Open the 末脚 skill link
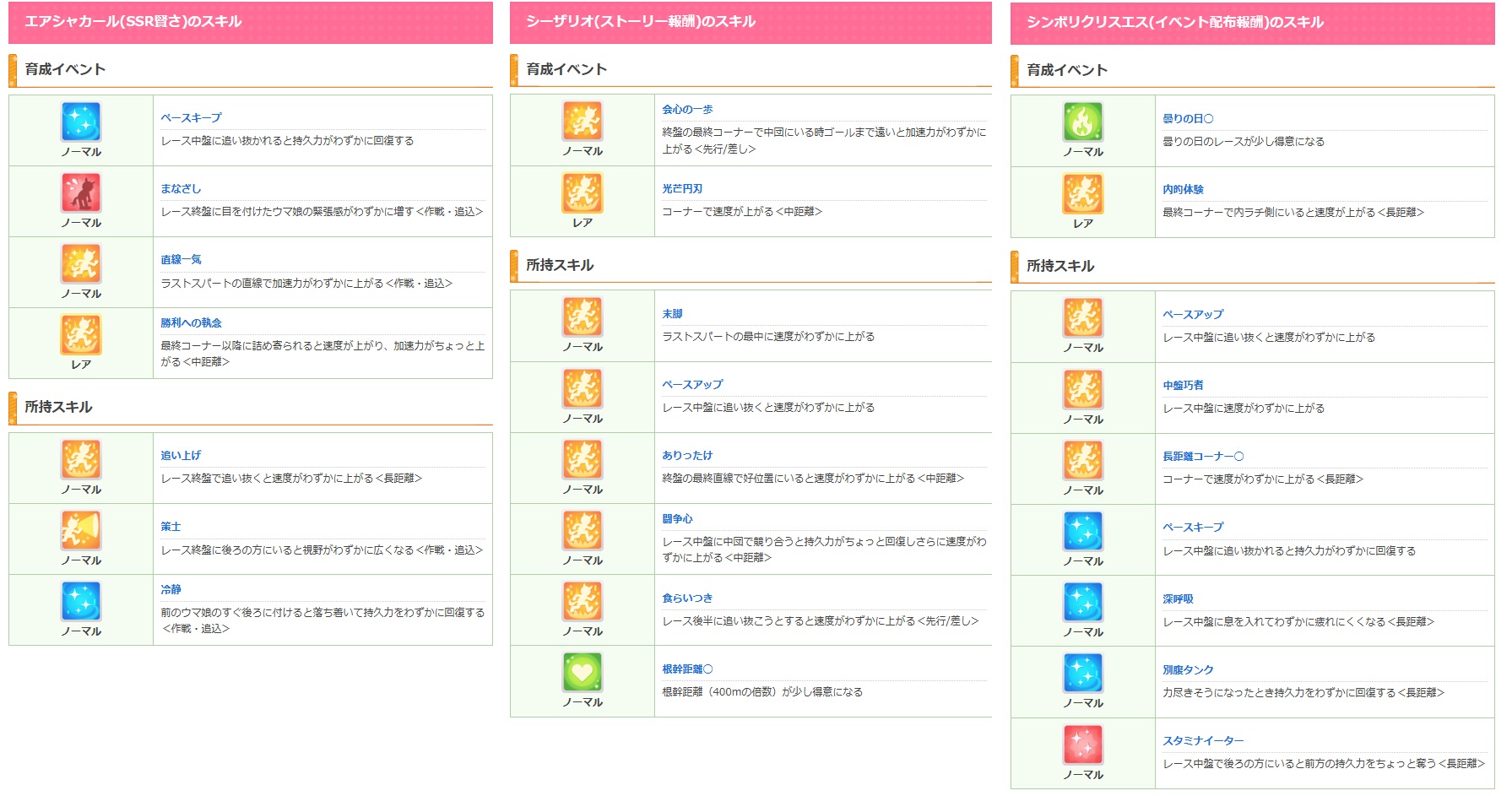Image resolution: width=1512 pixels, height=796 pixels. pyautogui.click(x=673, y=314)
